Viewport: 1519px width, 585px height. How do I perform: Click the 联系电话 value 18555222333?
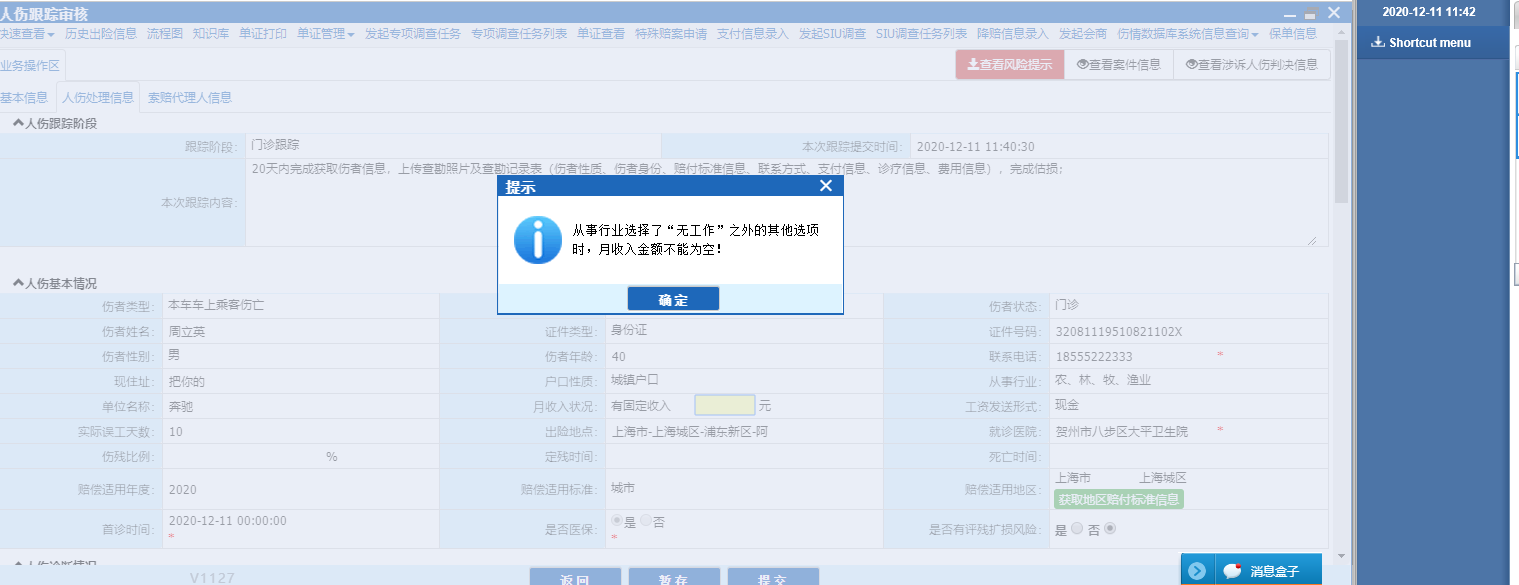click(1094, 356)
